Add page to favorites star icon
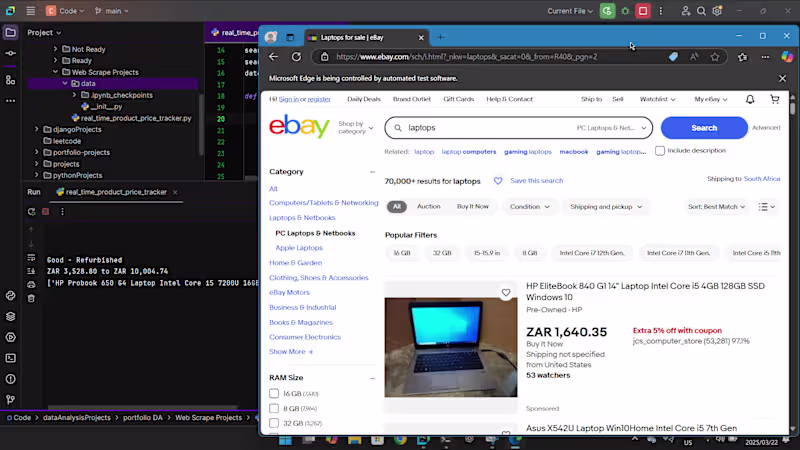The image size is (800, 450). pos(715,57)
